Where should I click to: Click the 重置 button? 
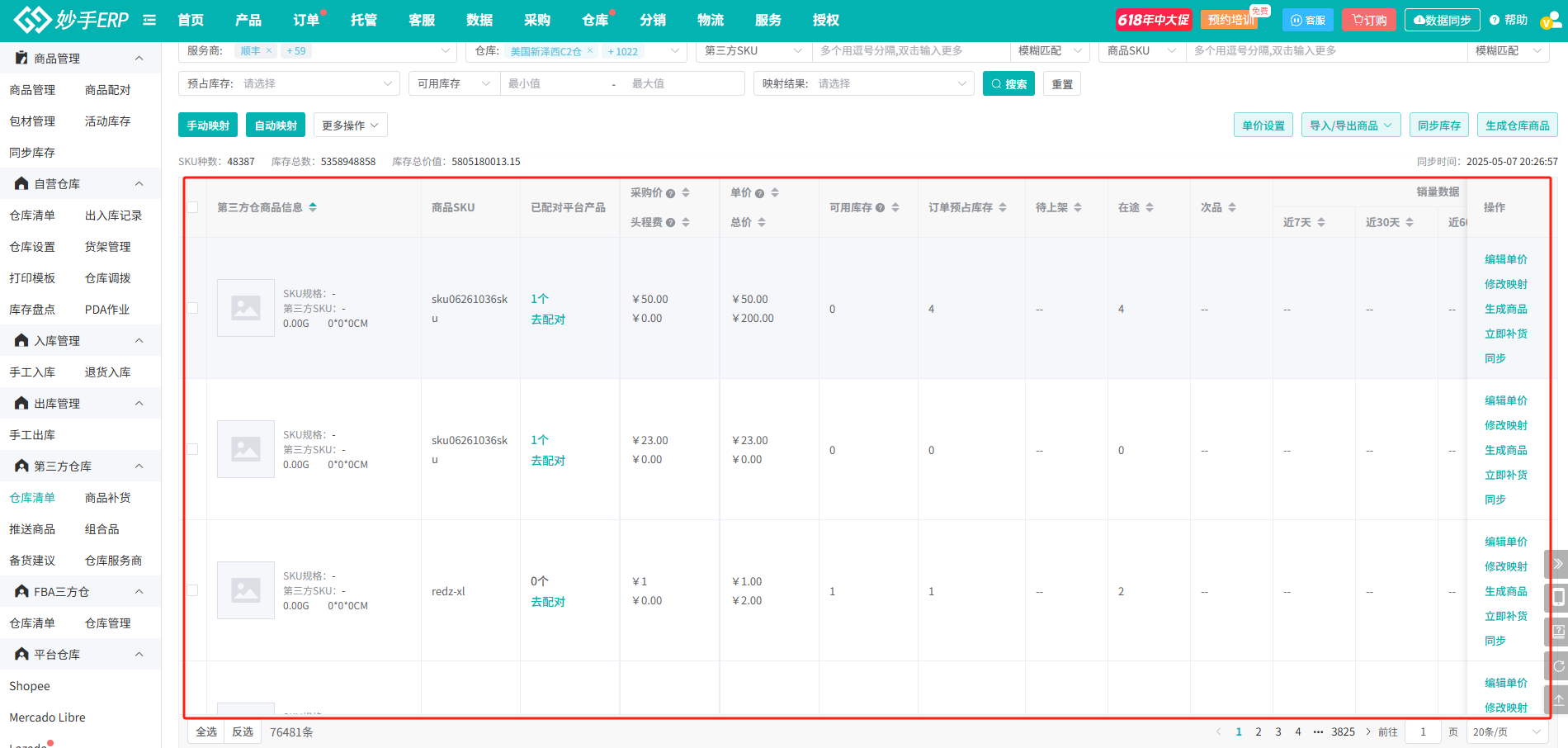click(x=1062, y=83)
